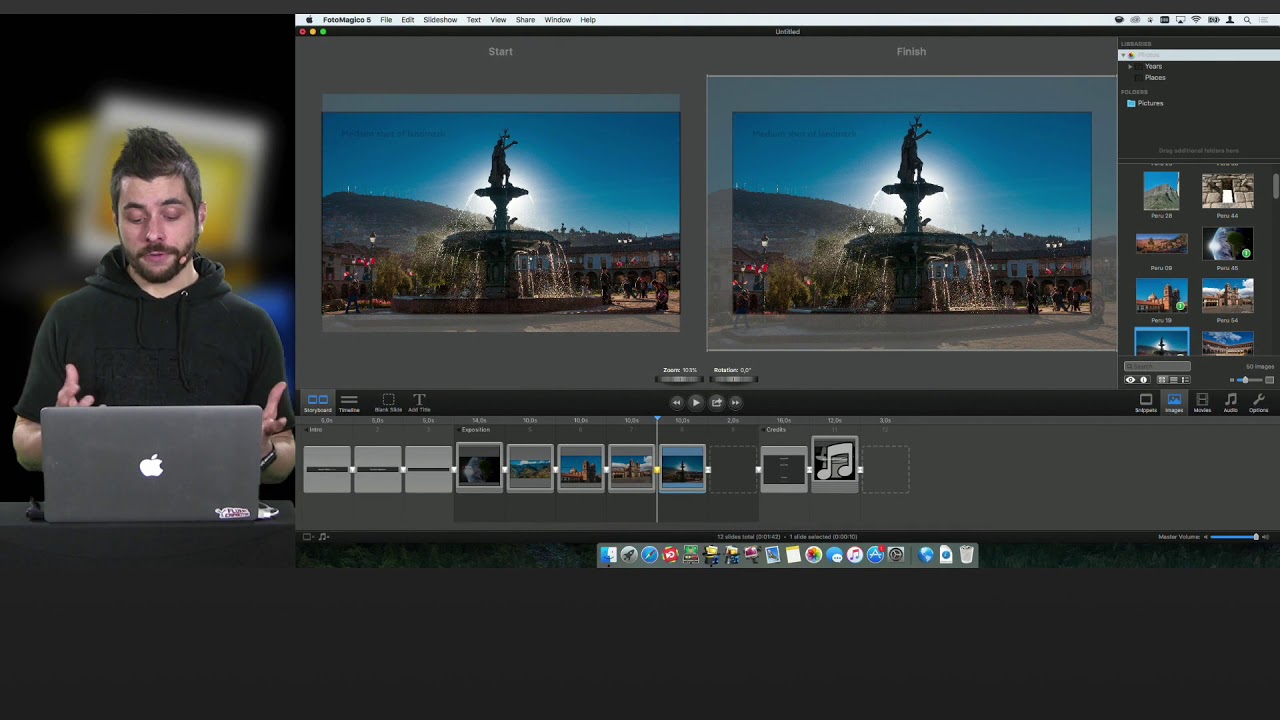Open Safari from the Dock
The width and height of the screenshot is (1280, 720).
(649, 555)
